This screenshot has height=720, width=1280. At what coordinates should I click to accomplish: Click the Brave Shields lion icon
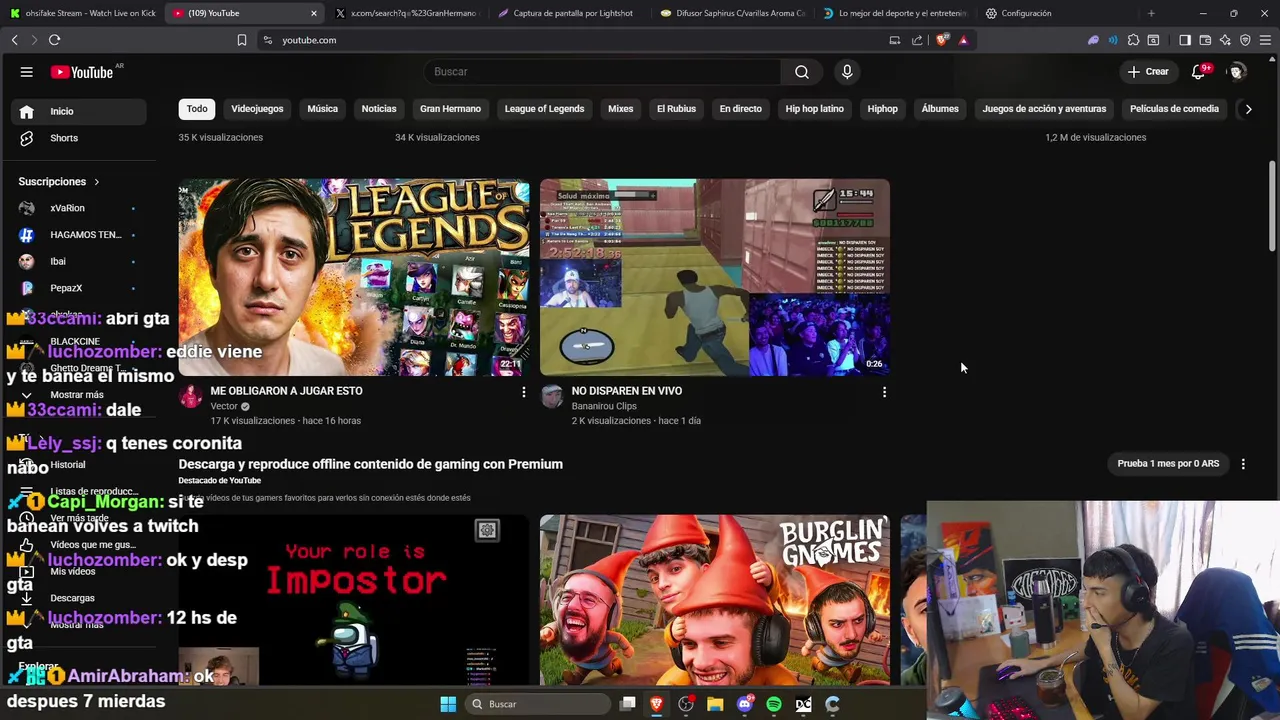942,40
